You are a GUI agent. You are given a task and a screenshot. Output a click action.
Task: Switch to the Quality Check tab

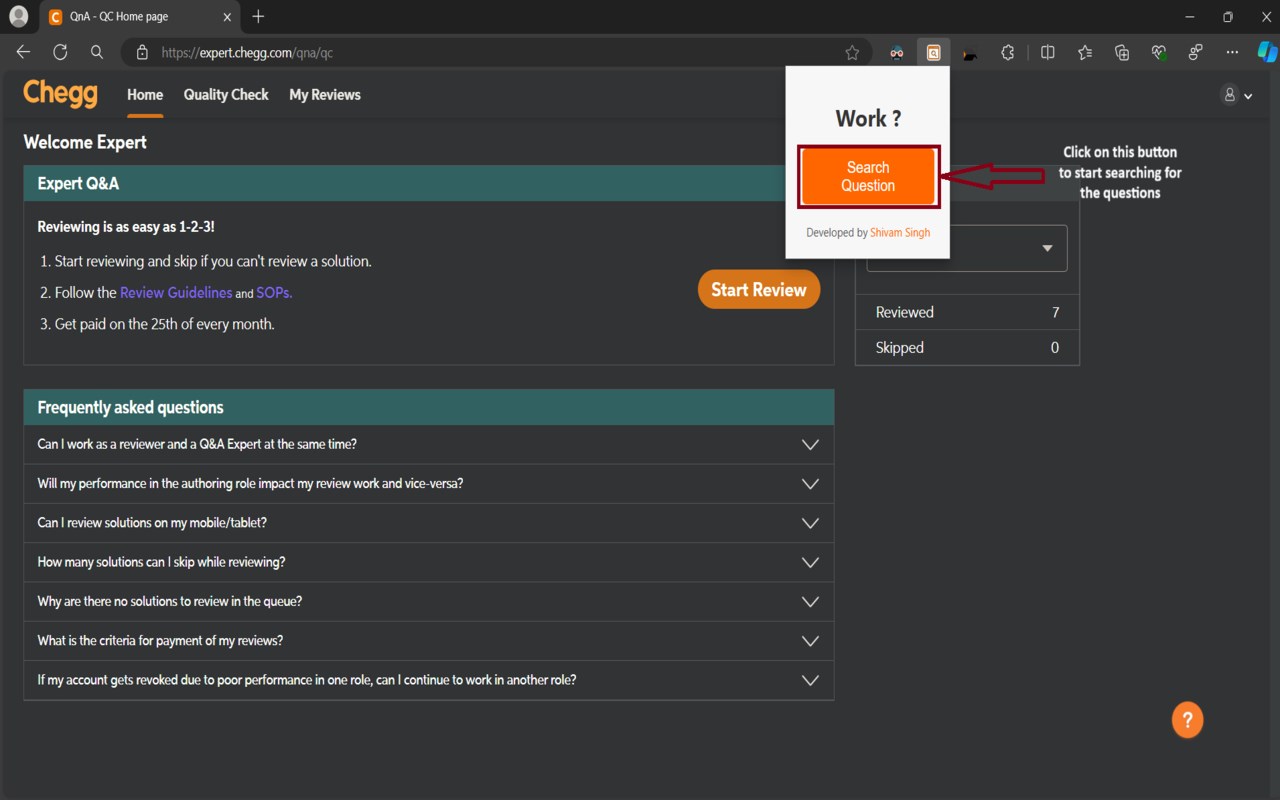point(226,95)
